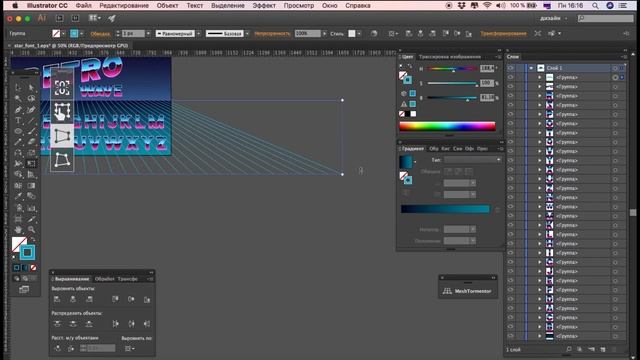Collapse the Слой 1 layer tree
Image resolution: width=640 pixels, height=360 pixels.
(531, 68)
